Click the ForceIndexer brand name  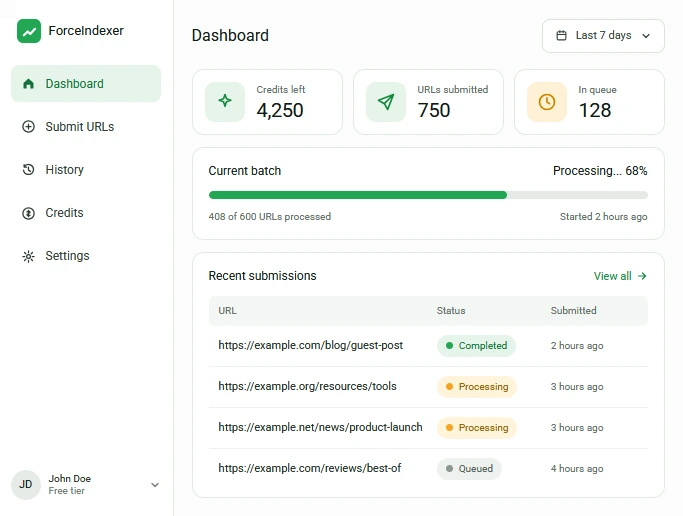[x=86, y=31]
